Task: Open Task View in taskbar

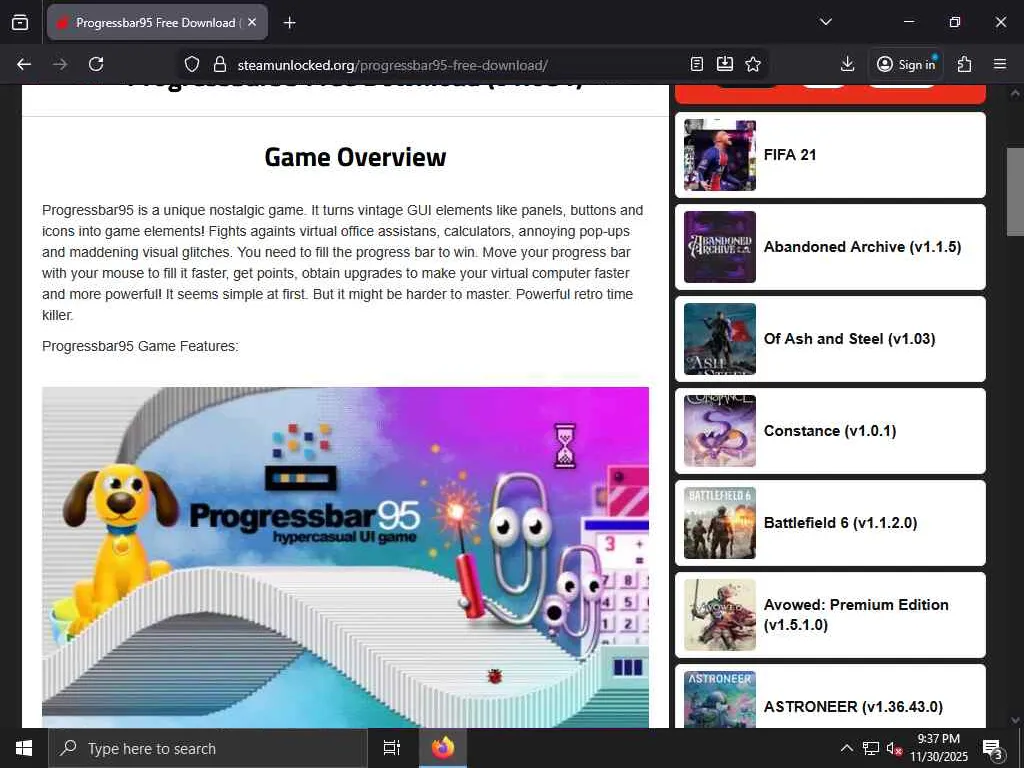Action: pyautogui.click(x=392, y=748)
